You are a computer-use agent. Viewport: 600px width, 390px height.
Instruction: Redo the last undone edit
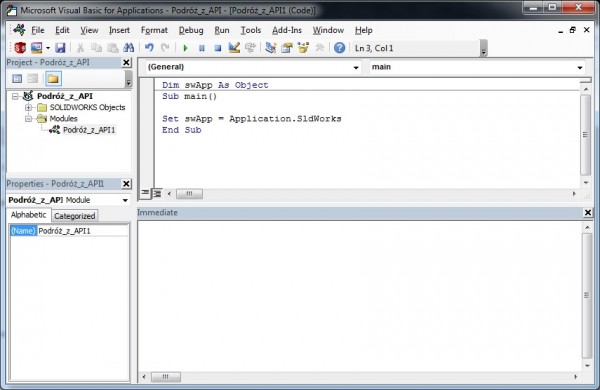165,48
